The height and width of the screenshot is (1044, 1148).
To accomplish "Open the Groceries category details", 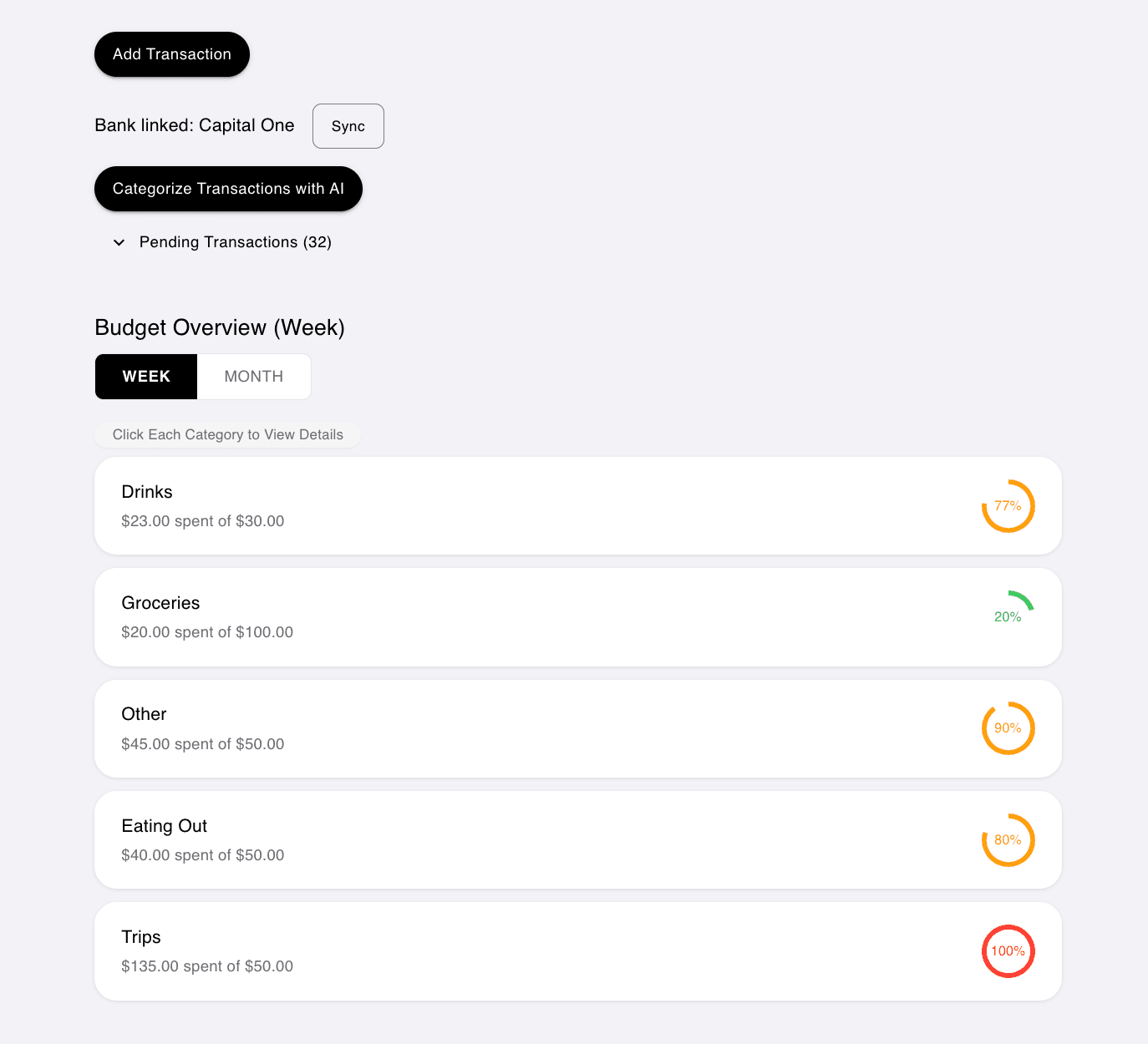I will (x=578, y=617).
